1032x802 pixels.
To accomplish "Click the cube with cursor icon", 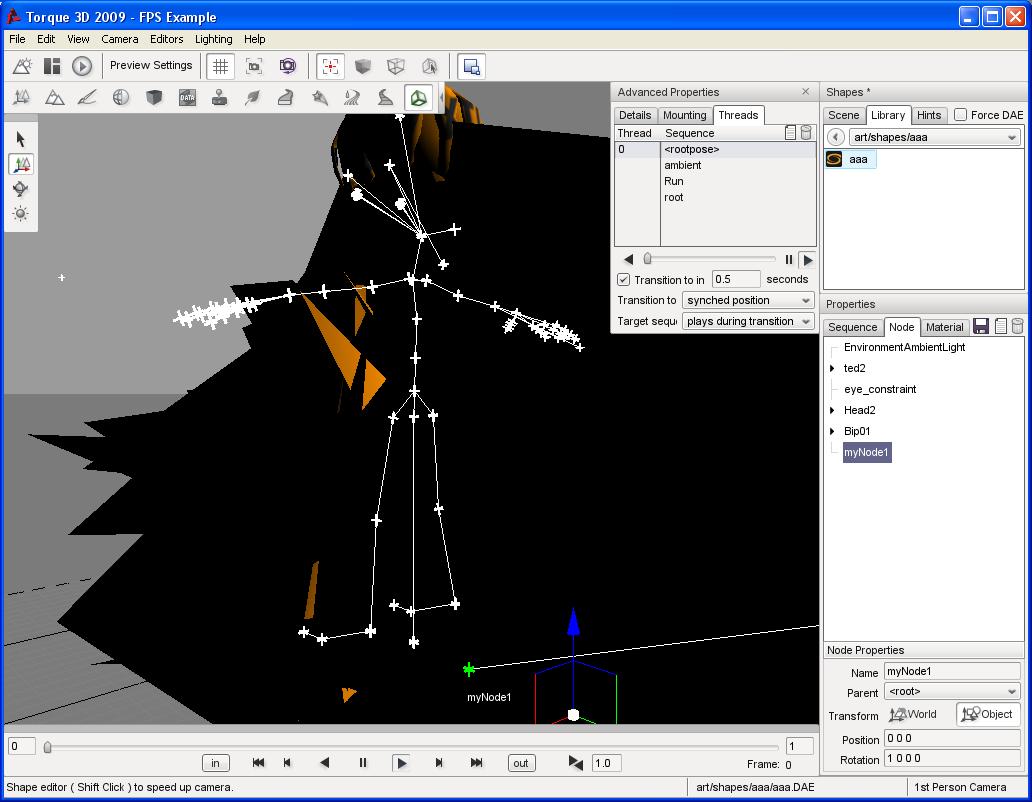I will pos(429,66).
